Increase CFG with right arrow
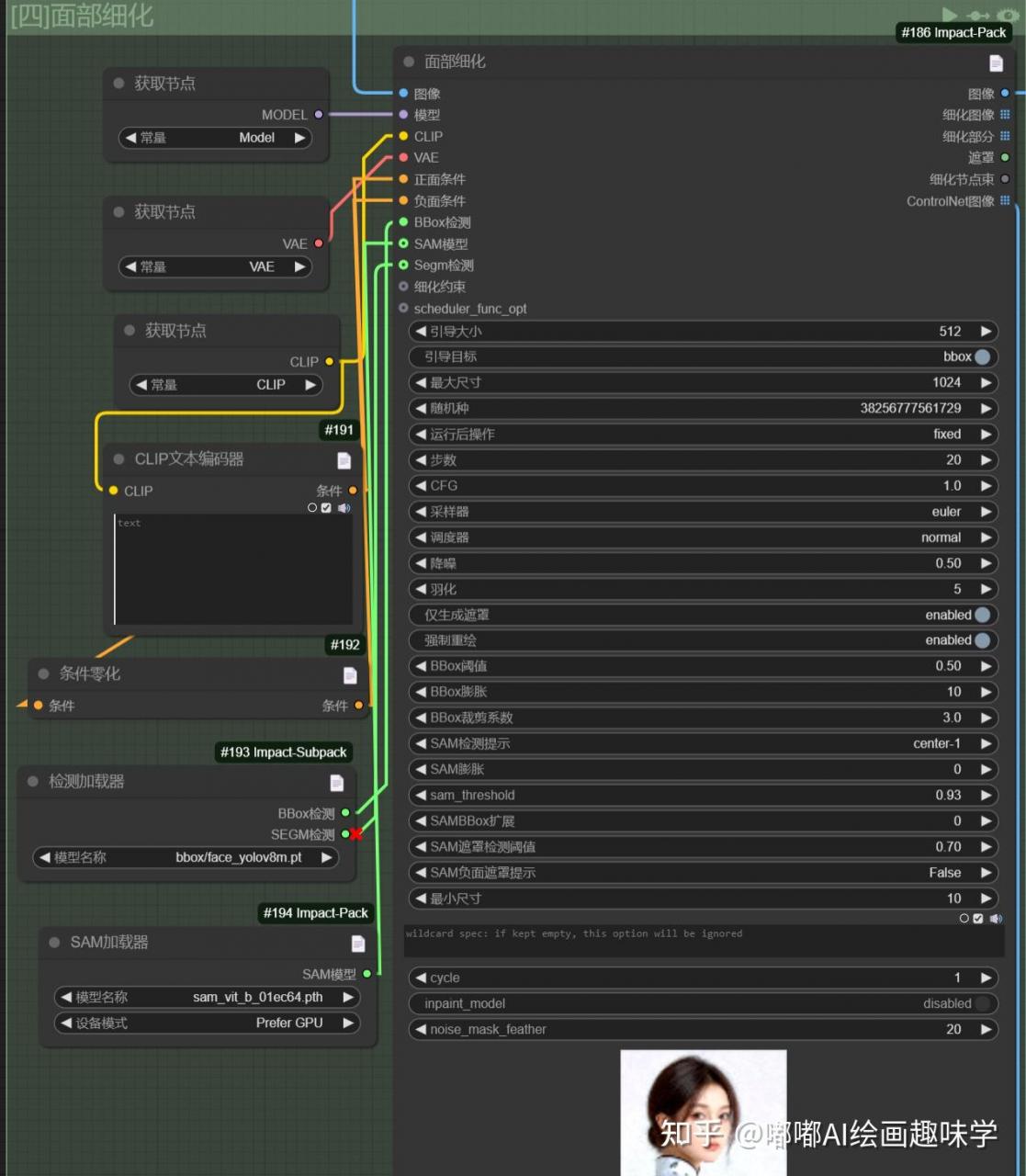1026x1176 pixels. tap(987, 485)
